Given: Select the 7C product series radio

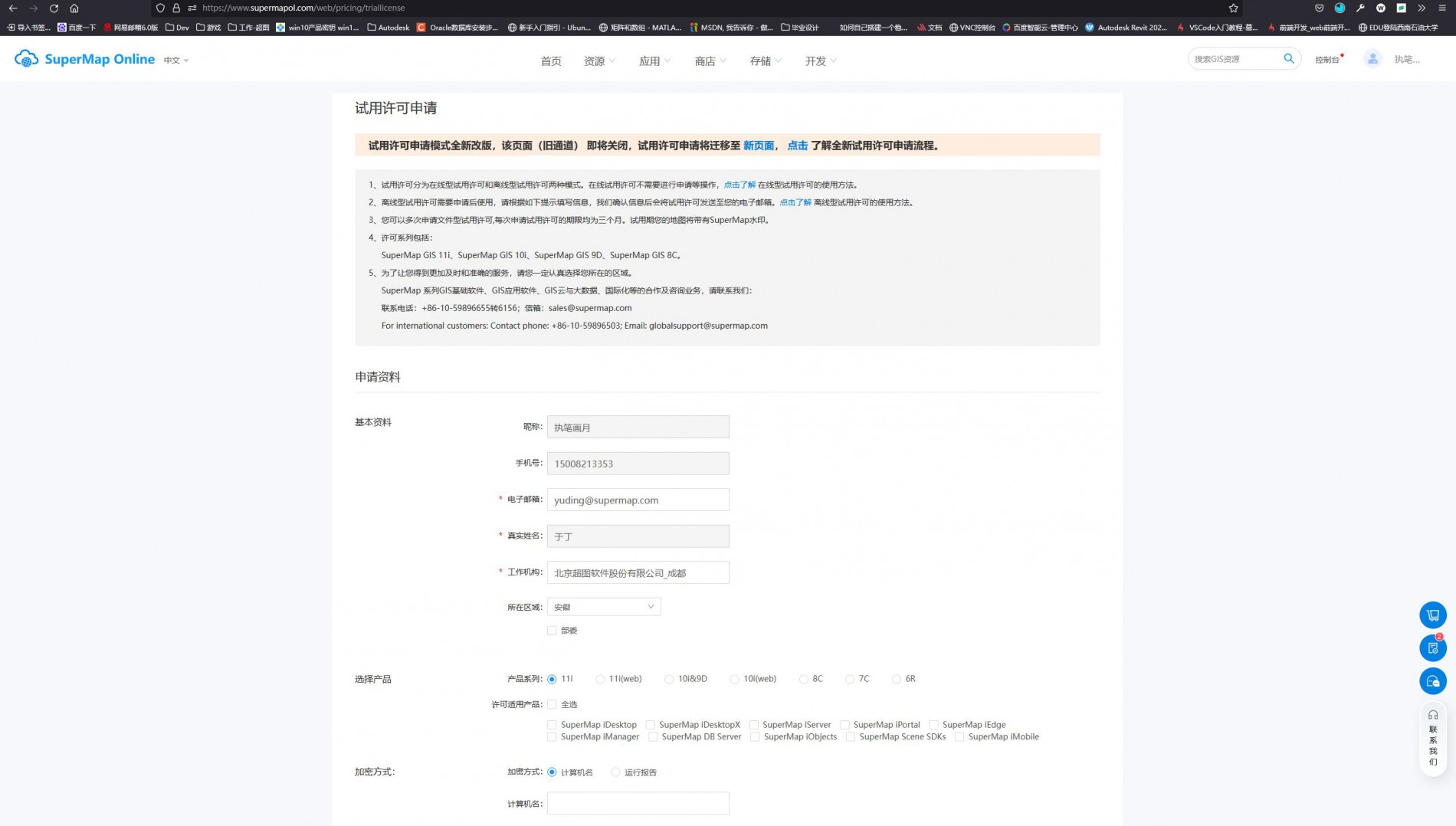Looking at the screenshot, I should click(850, 679).
